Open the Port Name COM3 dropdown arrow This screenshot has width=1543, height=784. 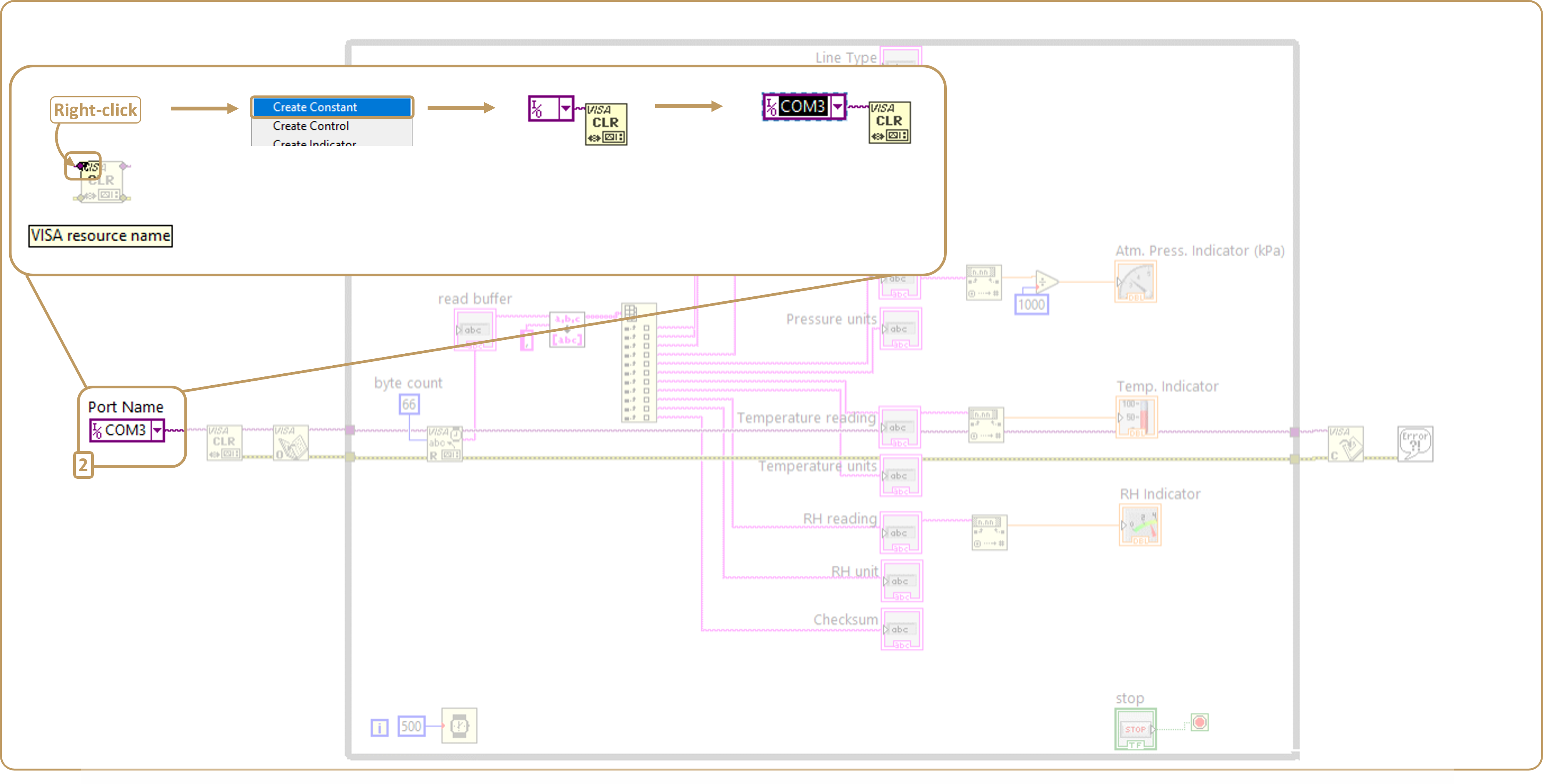click(157, 430)
